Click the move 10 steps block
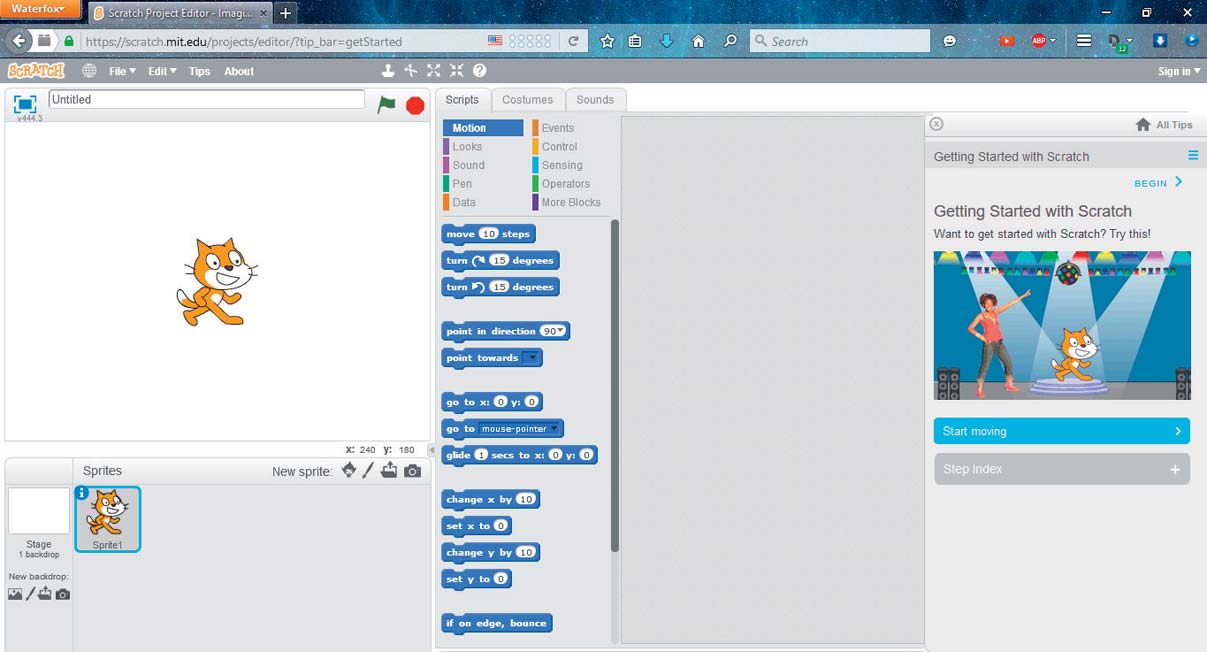The height and width of the screenshot is (652, 1207). 488,234
